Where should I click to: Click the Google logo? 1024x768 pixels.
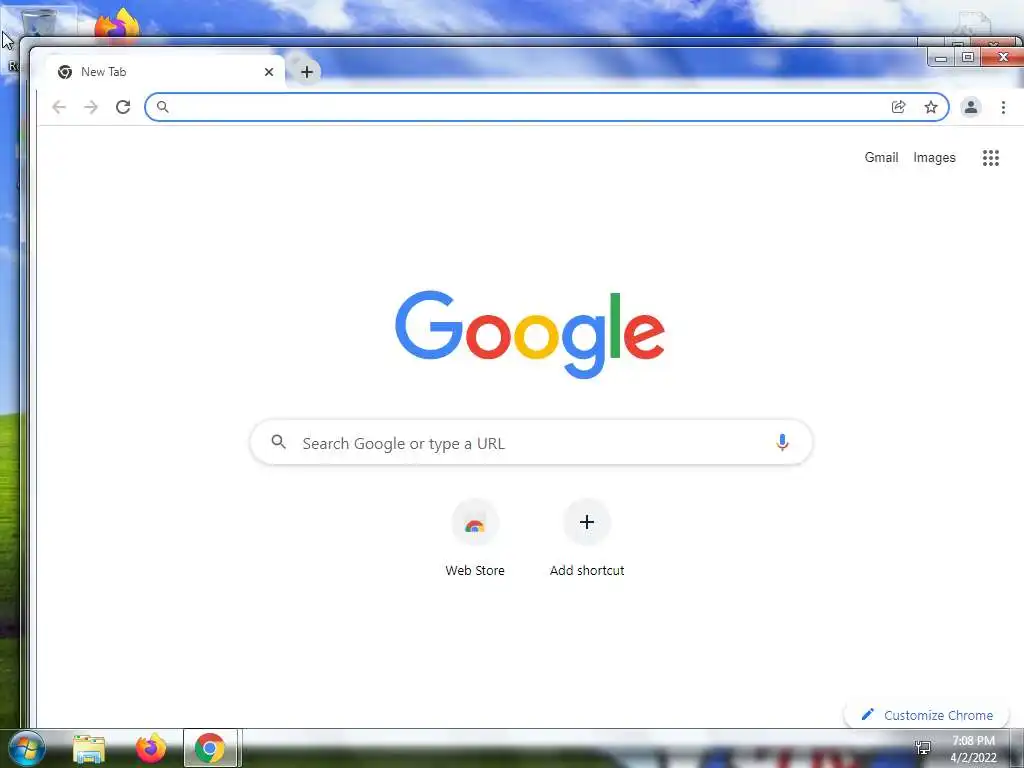530,334
